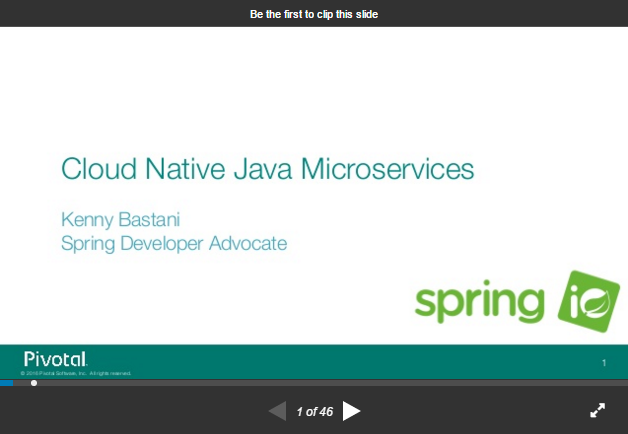This screenshot has width=628, height=434.
Task: Click the green 'spring' wordmark logo
Action: (479, 302)
